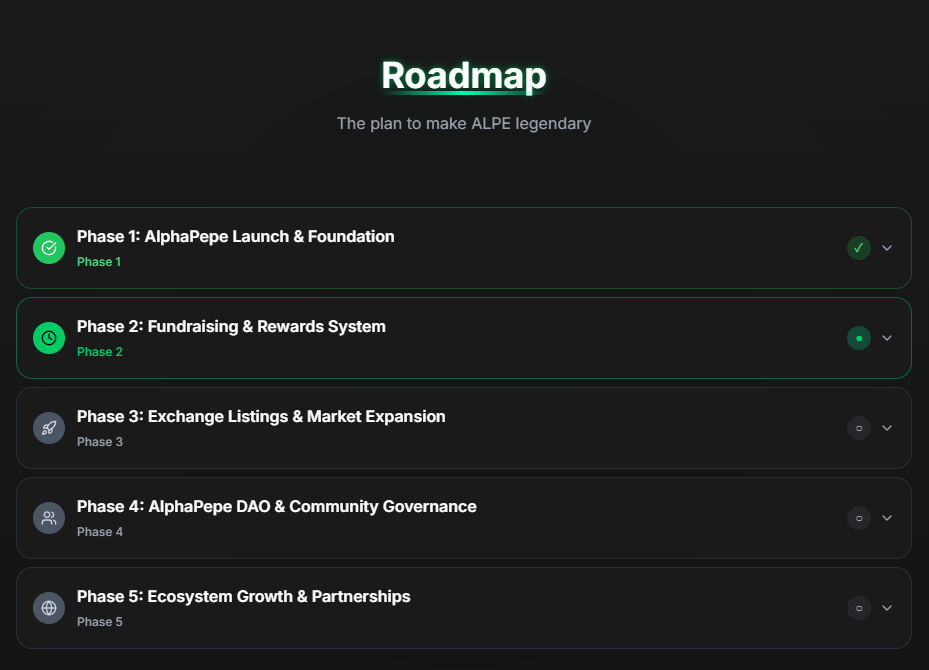Open Phase 3 details with chevron
The height and width of the screenshot is (670, 929).
(x=887, y=428)
